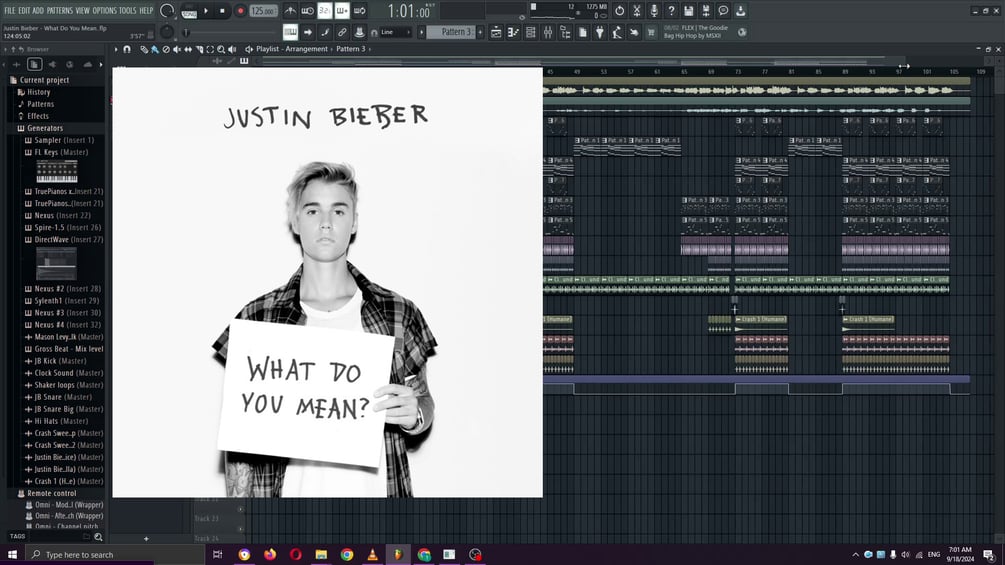Click the undo history circular arrow icon

pos(619,11)
